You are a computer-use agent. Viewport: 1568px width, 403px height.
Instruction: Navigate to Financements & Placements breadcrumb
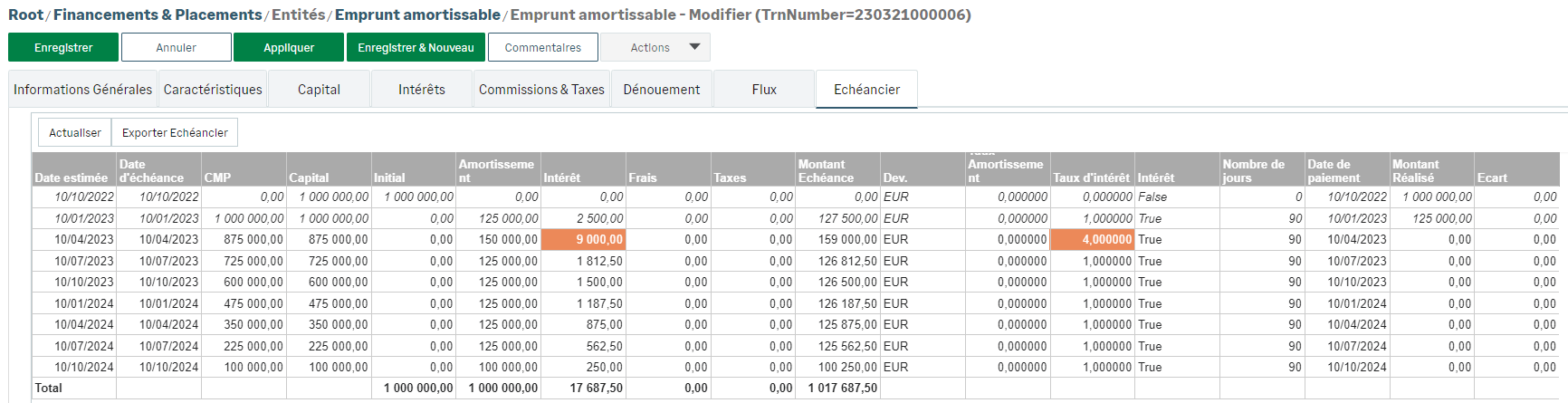[x=158, y=14]
